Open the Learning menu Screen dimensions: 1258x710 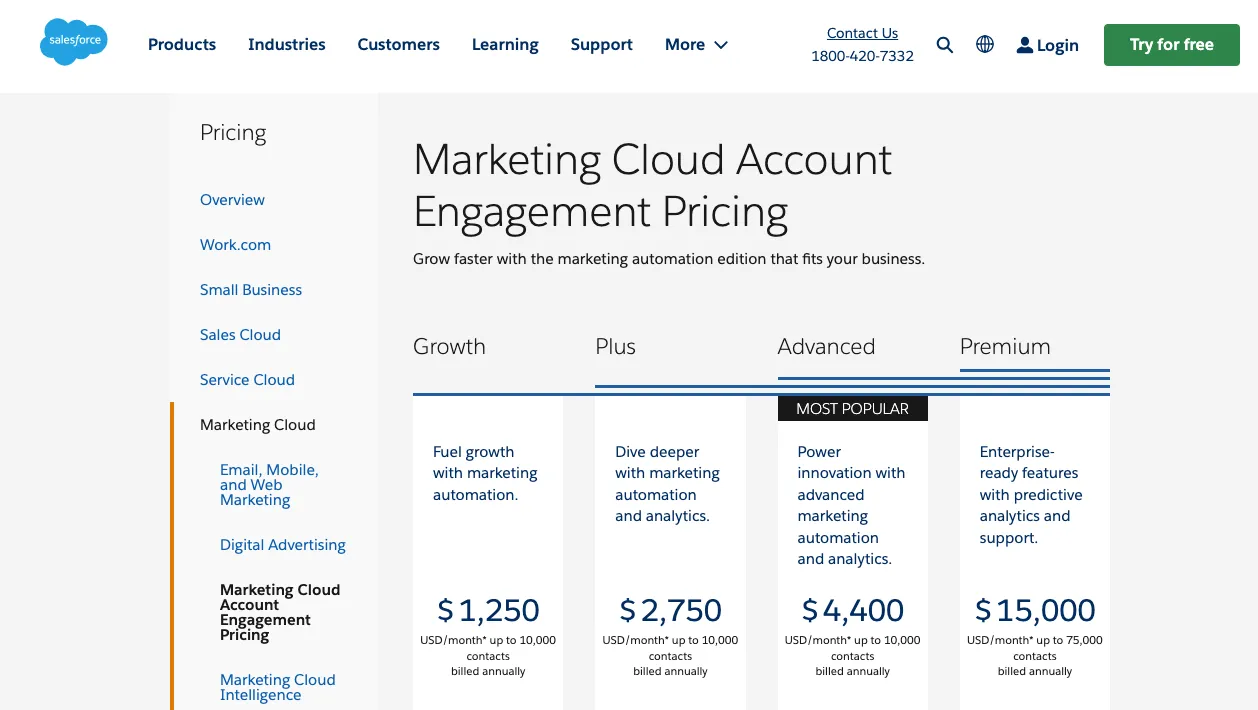(505, 44)
